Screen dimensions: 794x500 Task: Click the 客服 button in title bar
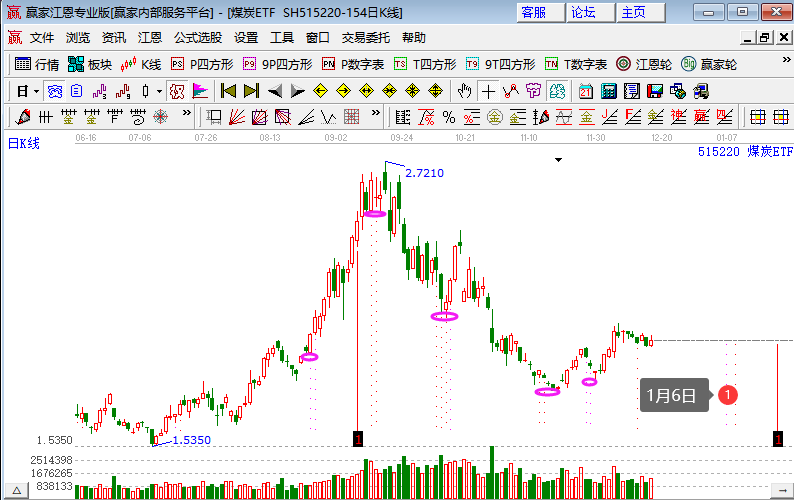540,12
